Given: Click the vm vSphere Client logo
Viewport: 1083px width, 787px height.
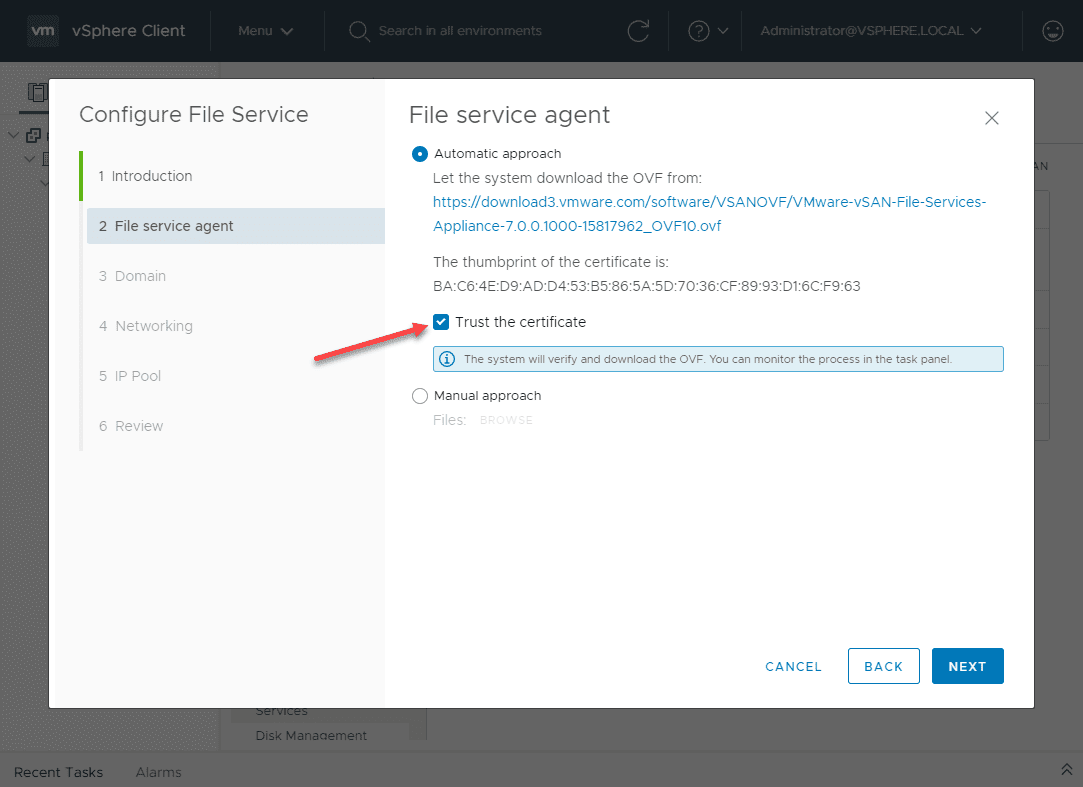Looking at the screenshot, I should (43, 30).
